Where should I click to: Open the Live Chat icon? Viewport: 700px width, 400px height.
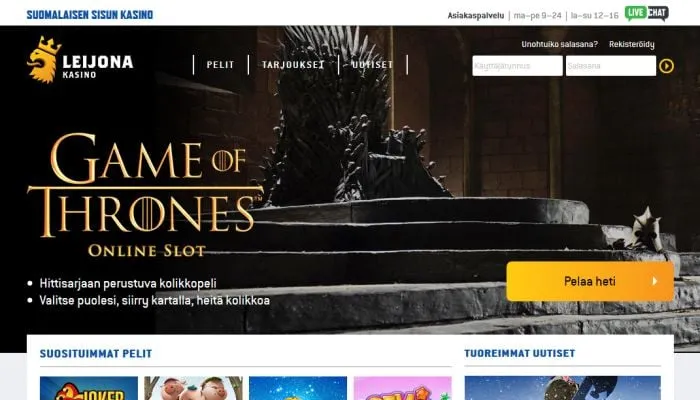click(x=646, y=13)
